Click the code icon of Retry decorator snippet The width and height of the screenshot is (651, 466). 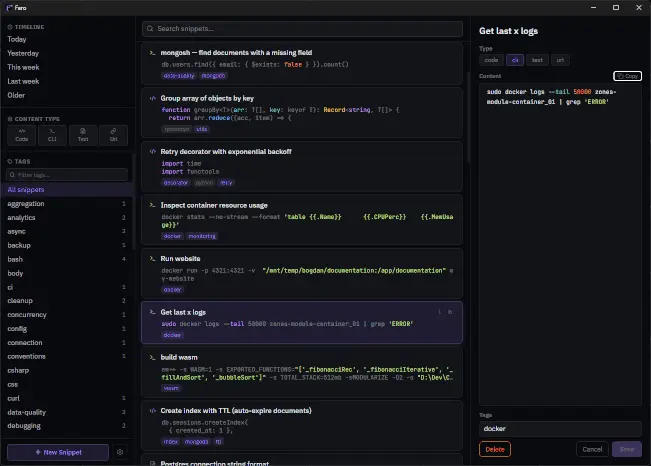[152, 152]
